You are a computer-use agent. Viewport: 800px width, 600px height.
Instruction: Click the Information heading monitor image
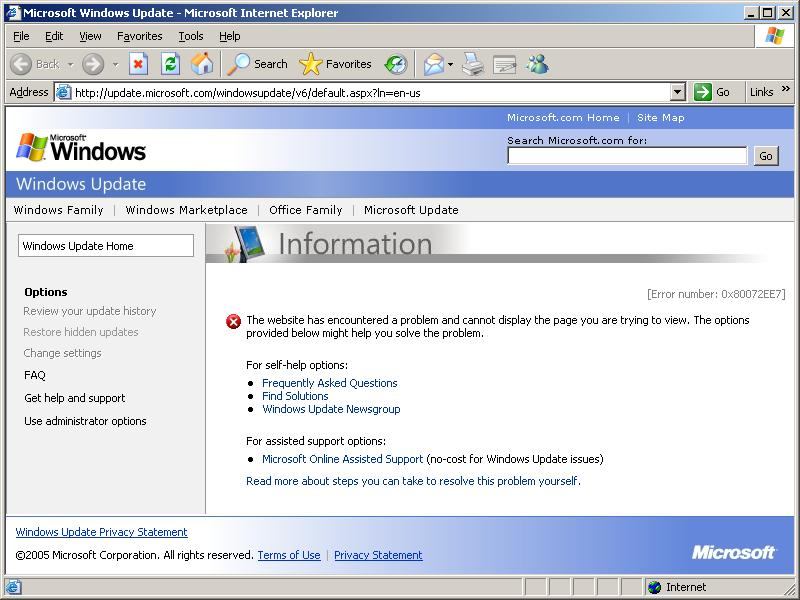pos(246,243)
